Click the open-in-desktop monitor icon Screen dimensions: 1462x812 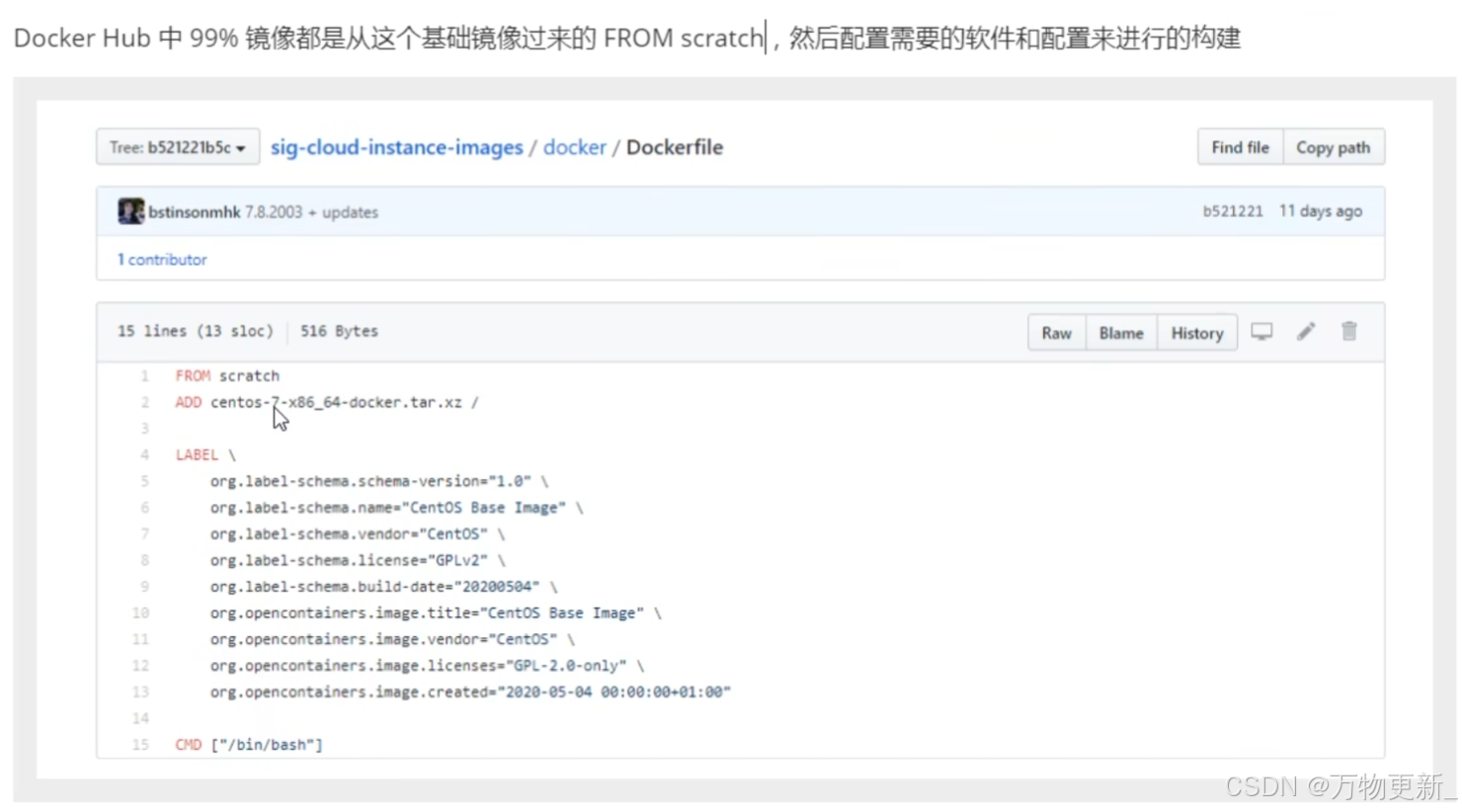click(x=1261, y=331)
